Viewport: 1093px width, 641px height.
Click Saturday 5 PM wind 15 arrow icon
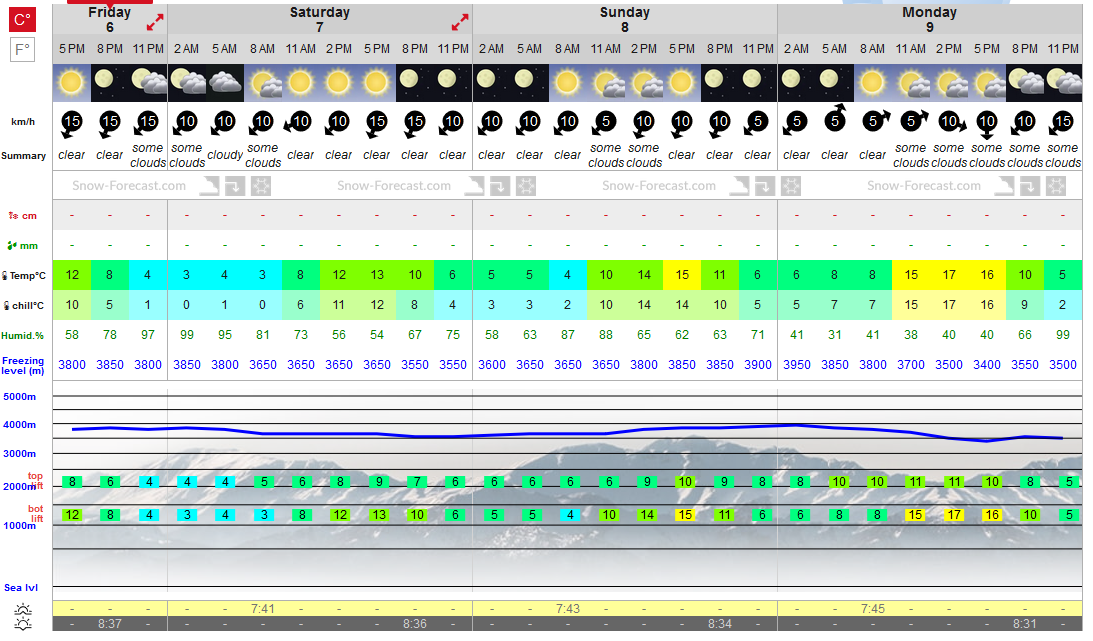[x=376, y=123]
